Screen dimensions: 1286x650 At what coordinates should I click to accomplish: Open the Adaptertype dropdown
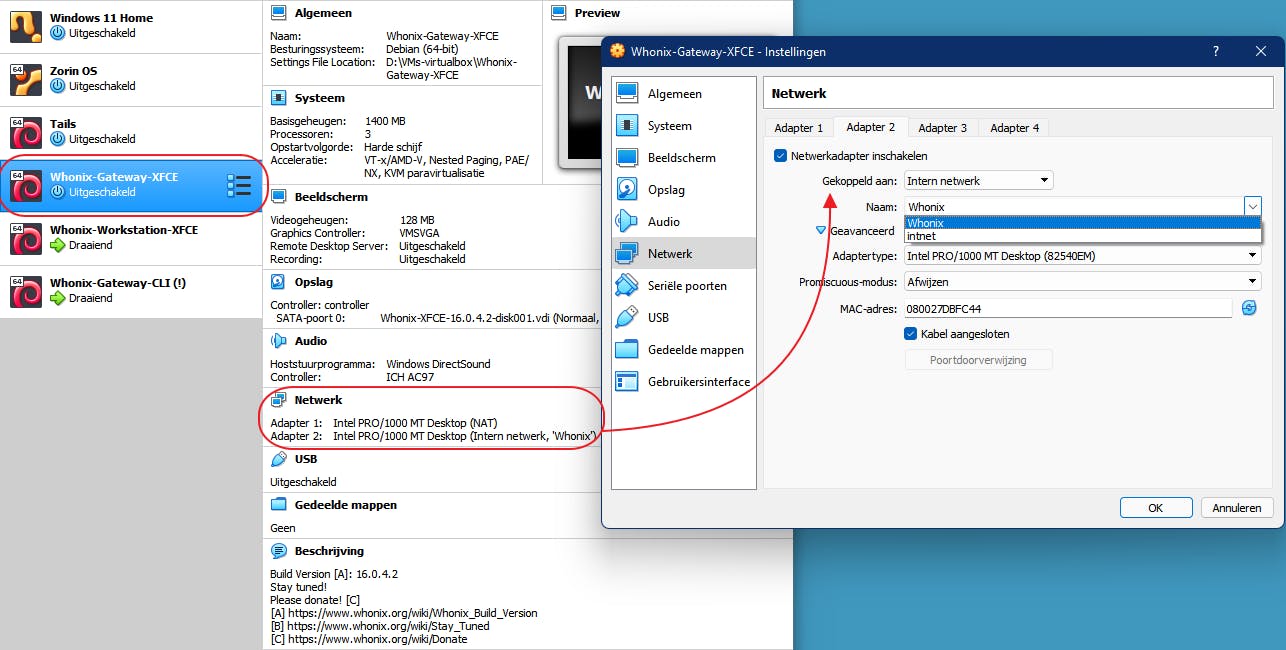(x=1082, y=256)
